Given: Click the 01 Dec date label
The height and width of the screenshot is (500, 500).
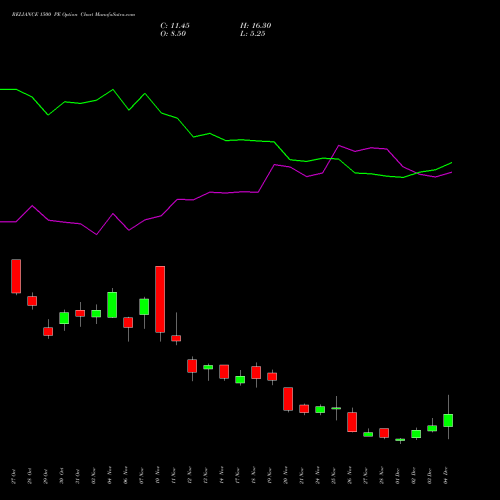Looking at the screenshot, I should pos(397,476).
